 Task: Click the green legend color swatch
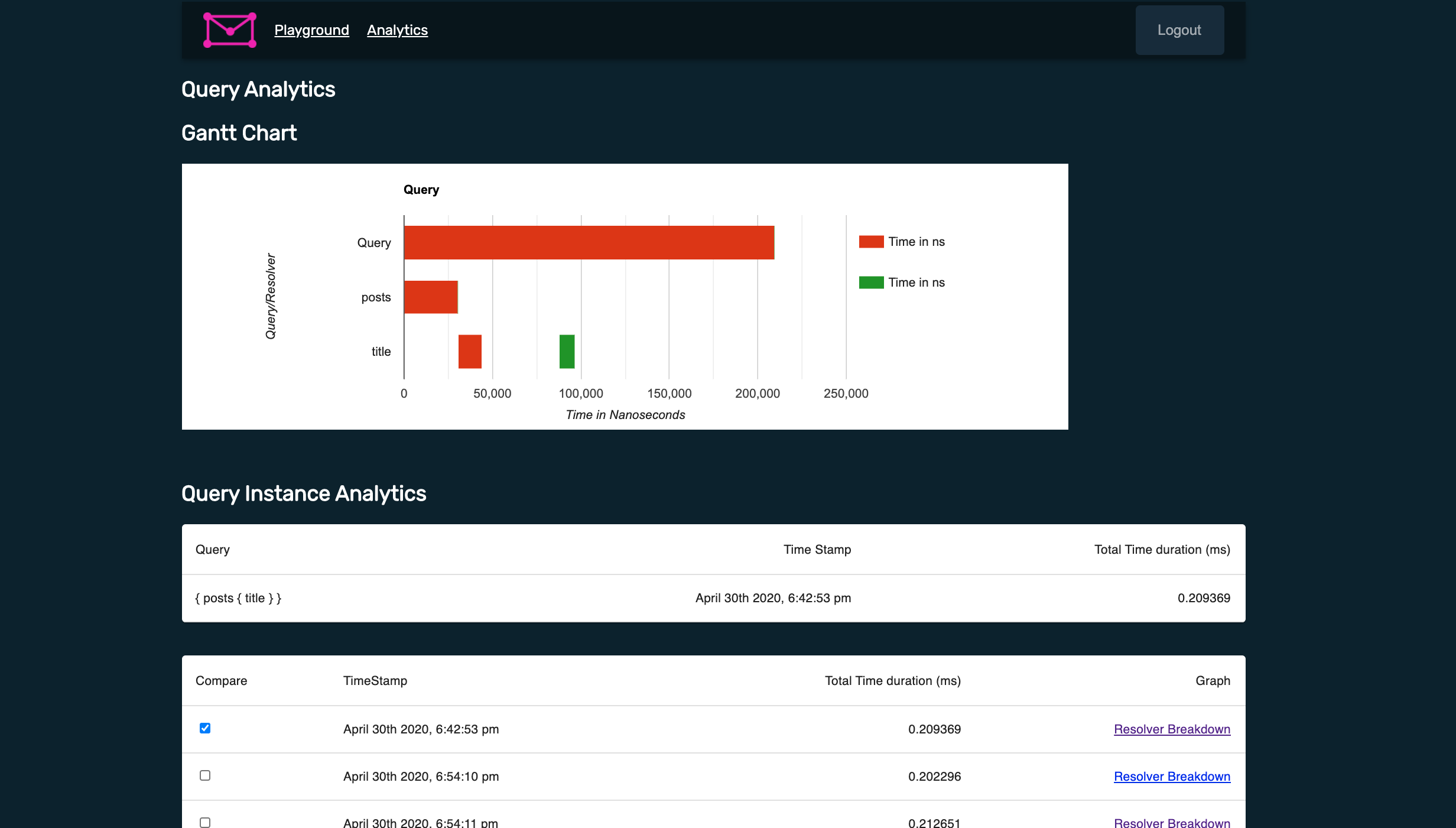tap(871, 283)
